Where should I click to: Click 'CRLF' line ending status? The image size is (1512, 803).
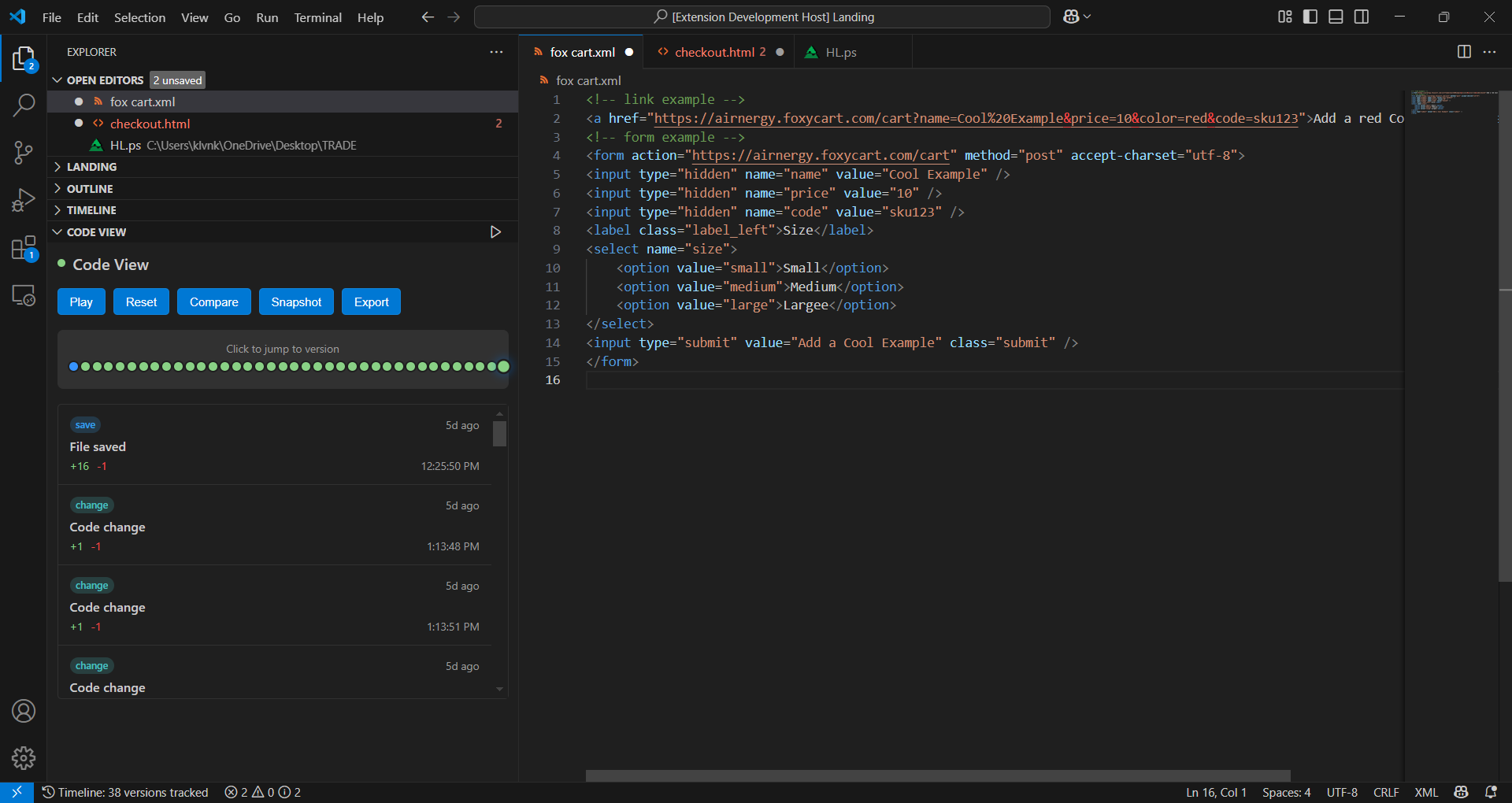click(x=1386, y=792)
